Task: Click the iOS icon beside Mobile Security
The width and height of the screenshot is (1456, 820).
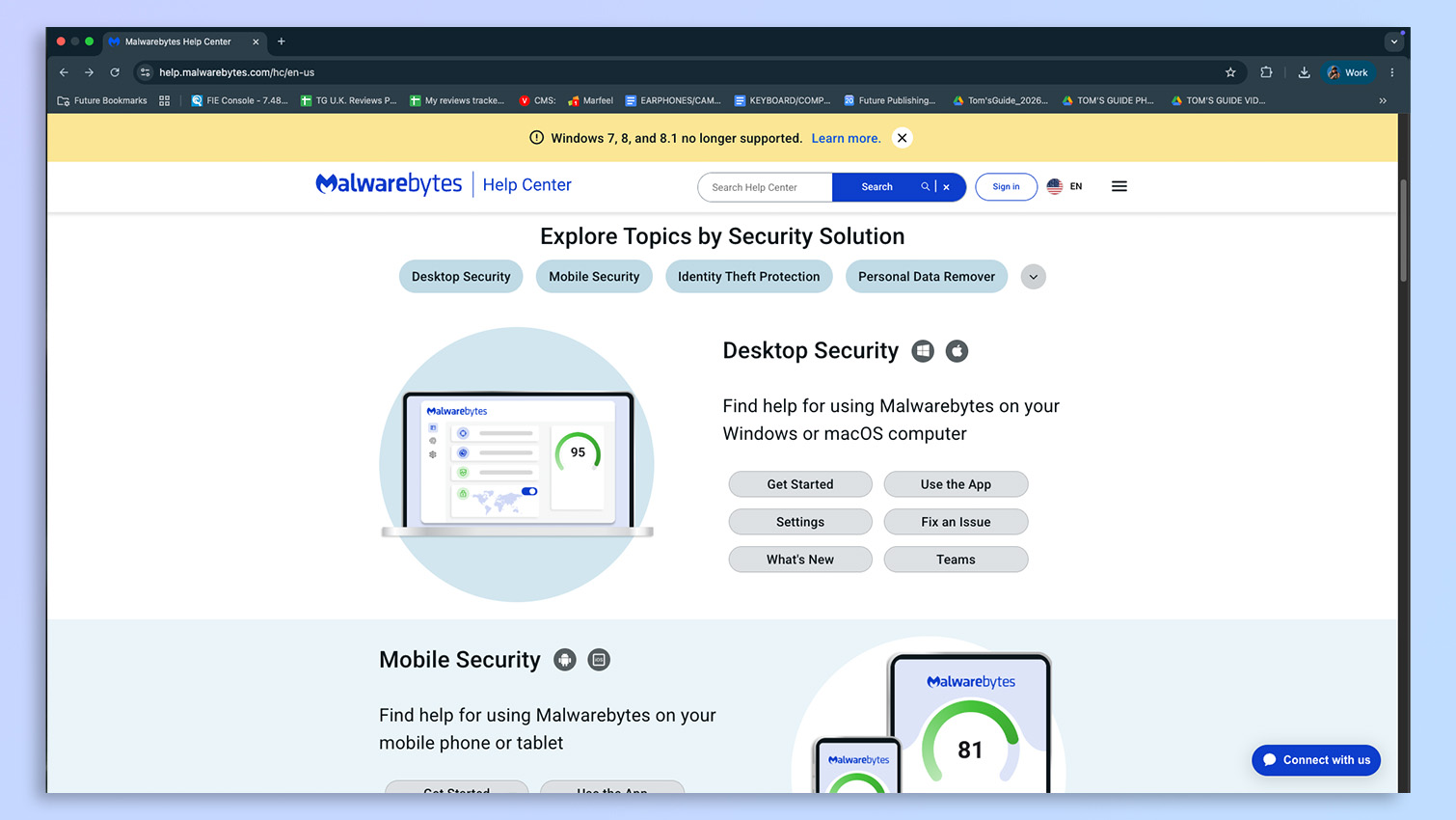Action: click(599, 660)
